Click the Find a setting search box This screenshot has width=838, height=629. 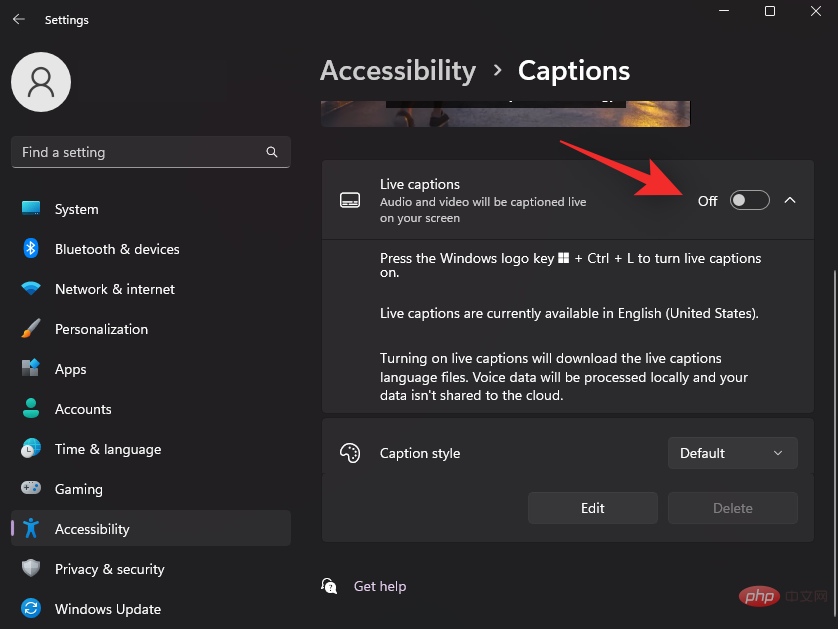tap(151, 152)
